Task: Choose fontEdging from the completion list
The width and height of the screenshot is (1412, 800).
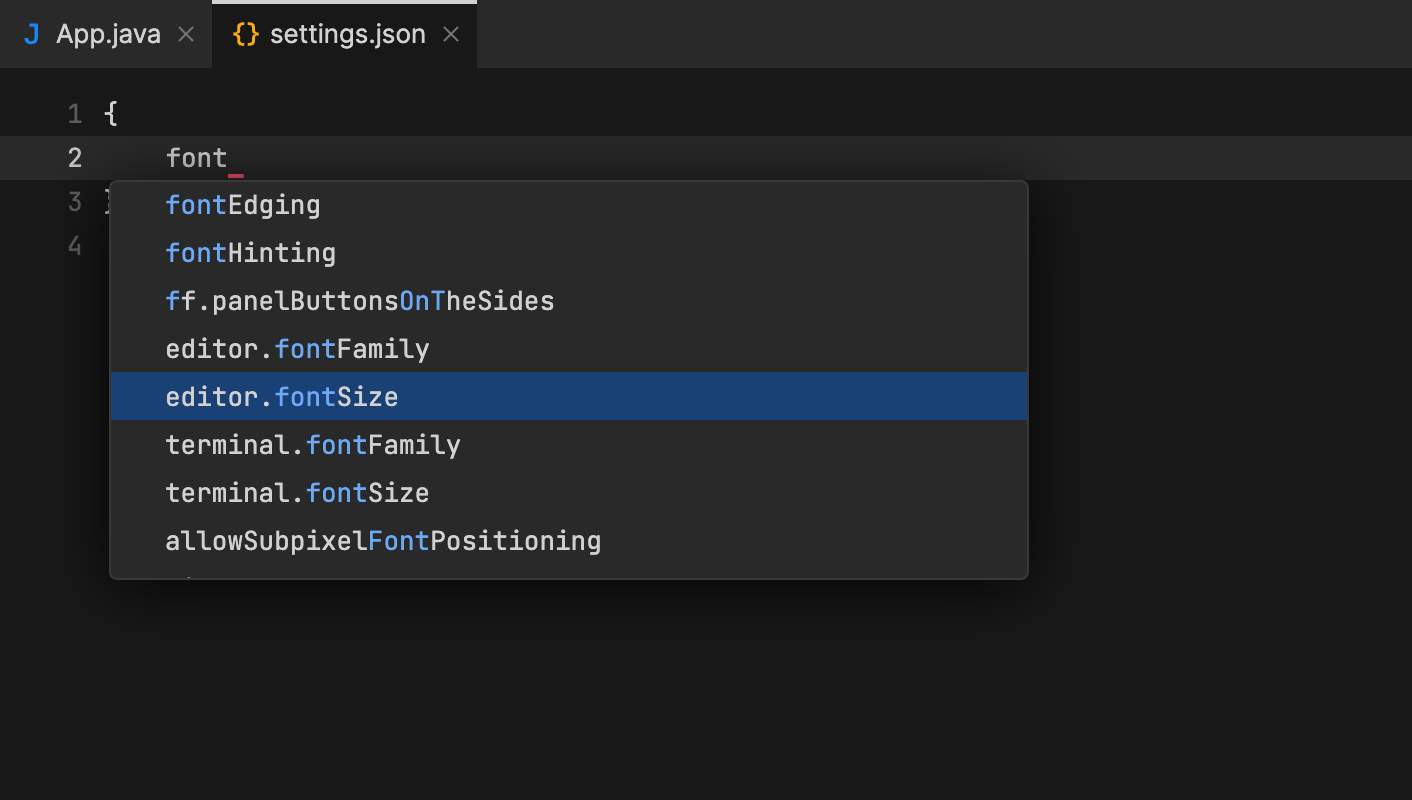Action: click(243, 204)
